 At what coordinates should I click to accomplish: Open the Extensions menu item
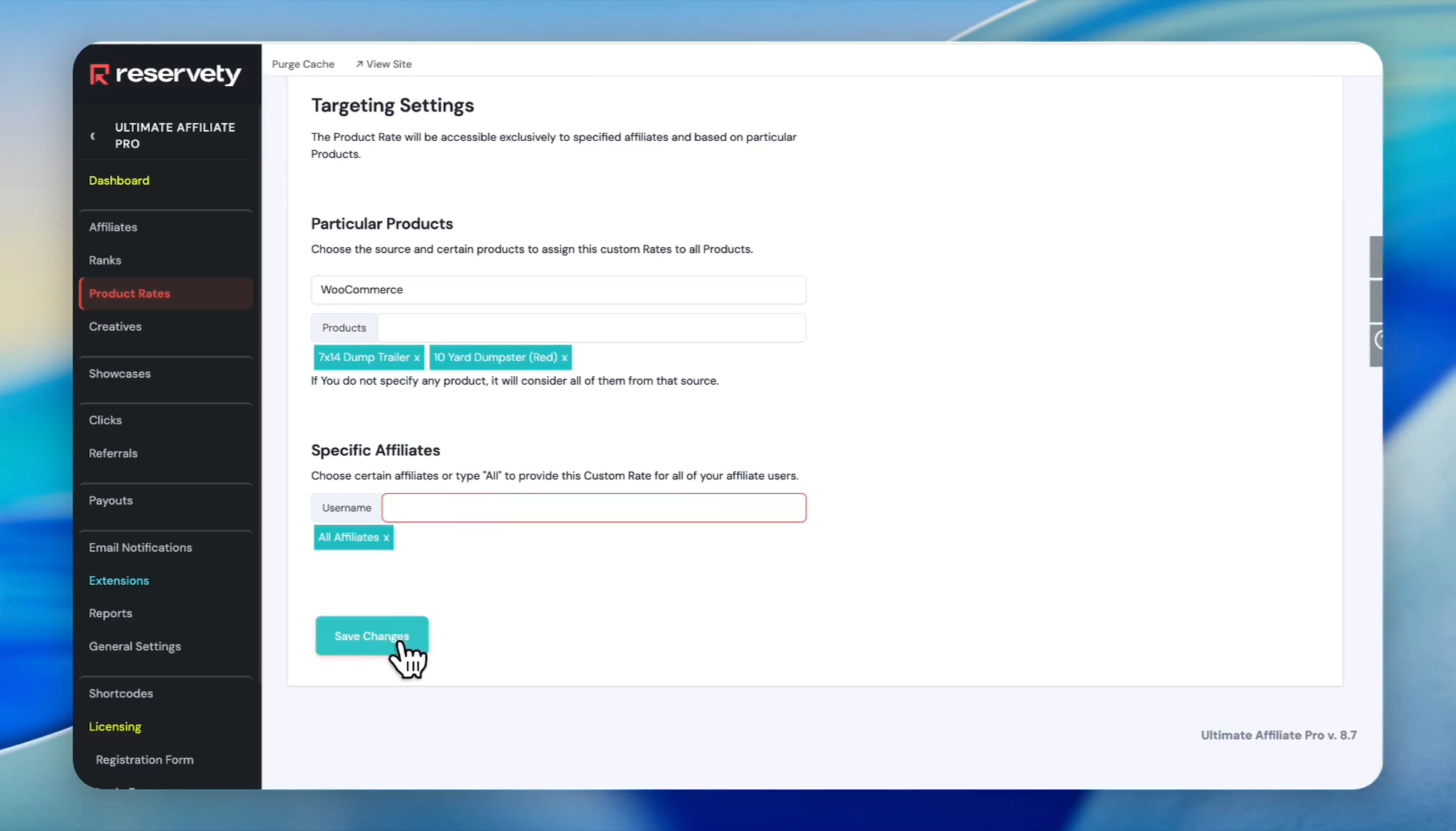coord(119,581)
